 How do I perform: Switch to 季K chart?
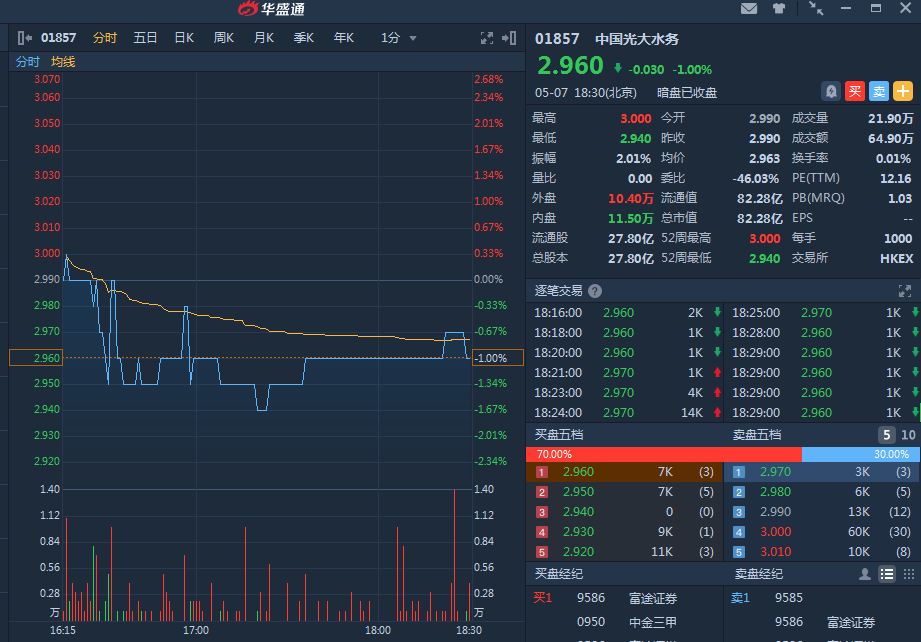304,38
